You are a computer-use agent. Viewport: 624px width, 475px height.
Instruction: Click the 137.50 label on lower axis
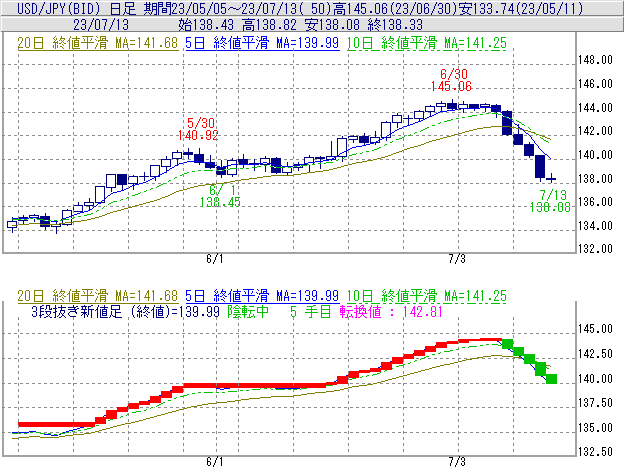(x=595, y=403)
